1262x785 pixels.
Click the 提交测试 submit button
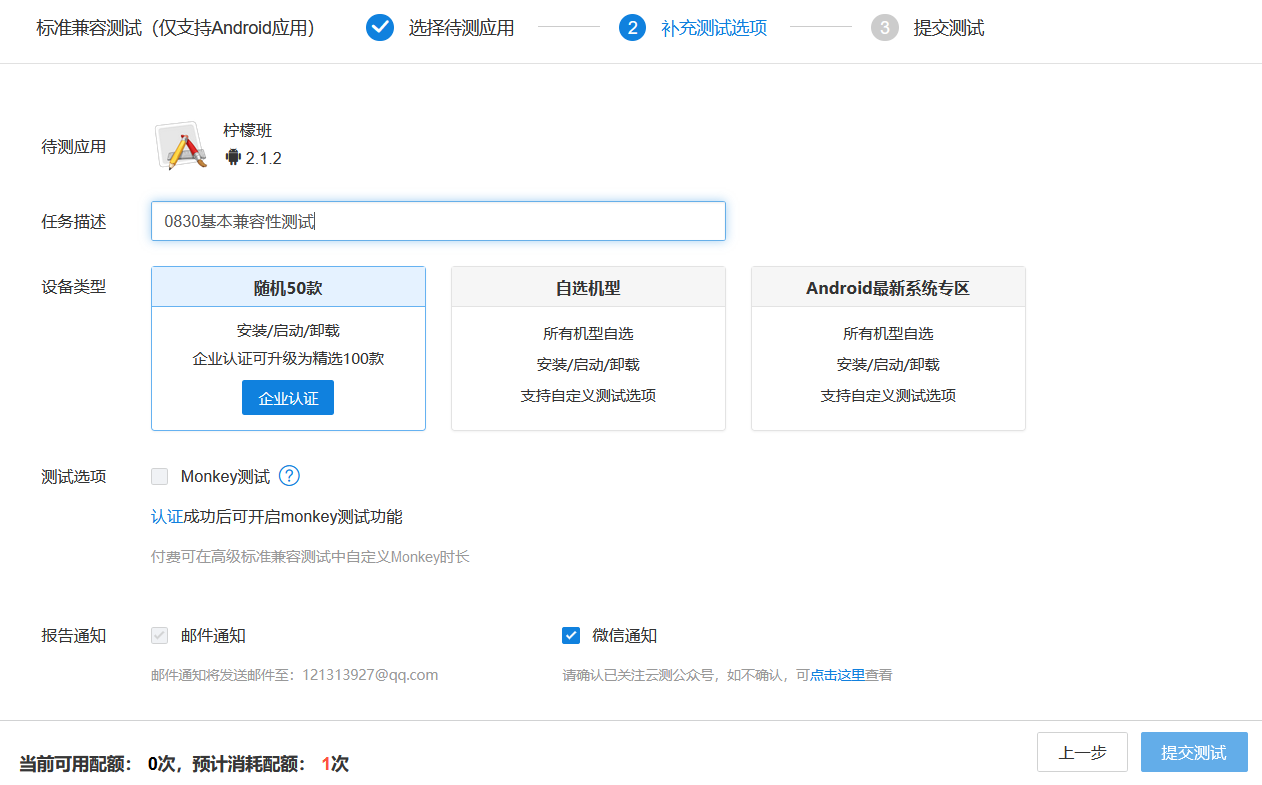click(x=1194, y=752)
